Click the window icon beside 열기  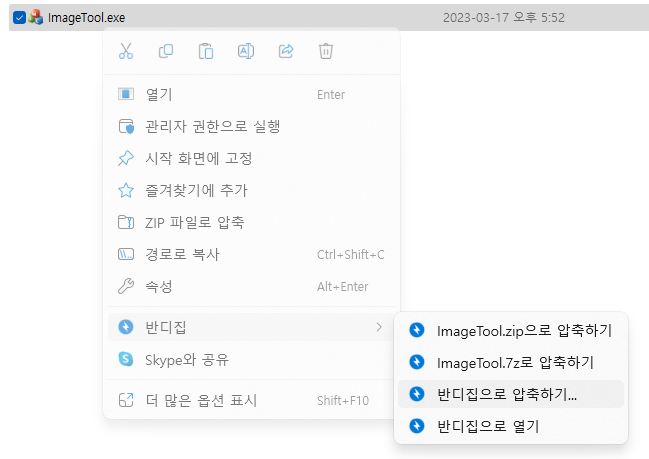click(x=126, y=94)
